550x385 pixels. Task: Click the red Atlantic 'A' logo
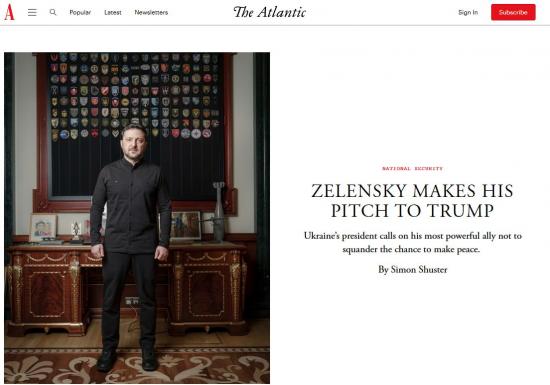9,12
